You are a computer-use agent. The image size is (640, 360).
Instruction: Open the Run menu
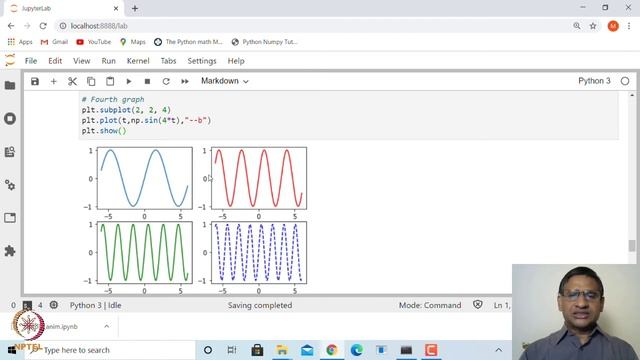tap(109, 61)
